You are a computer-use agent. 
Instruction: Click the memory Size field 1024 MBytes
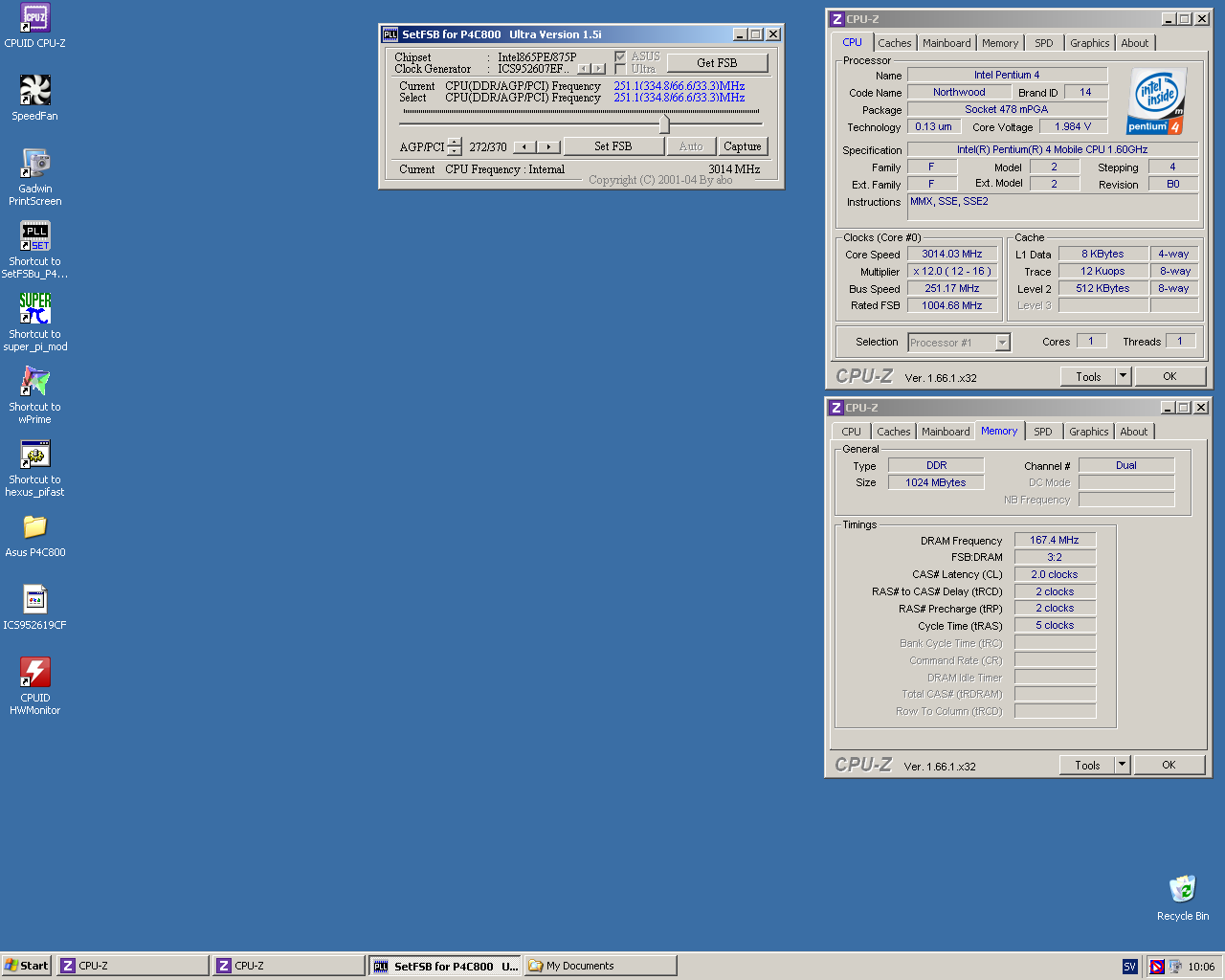coord(936,483)
